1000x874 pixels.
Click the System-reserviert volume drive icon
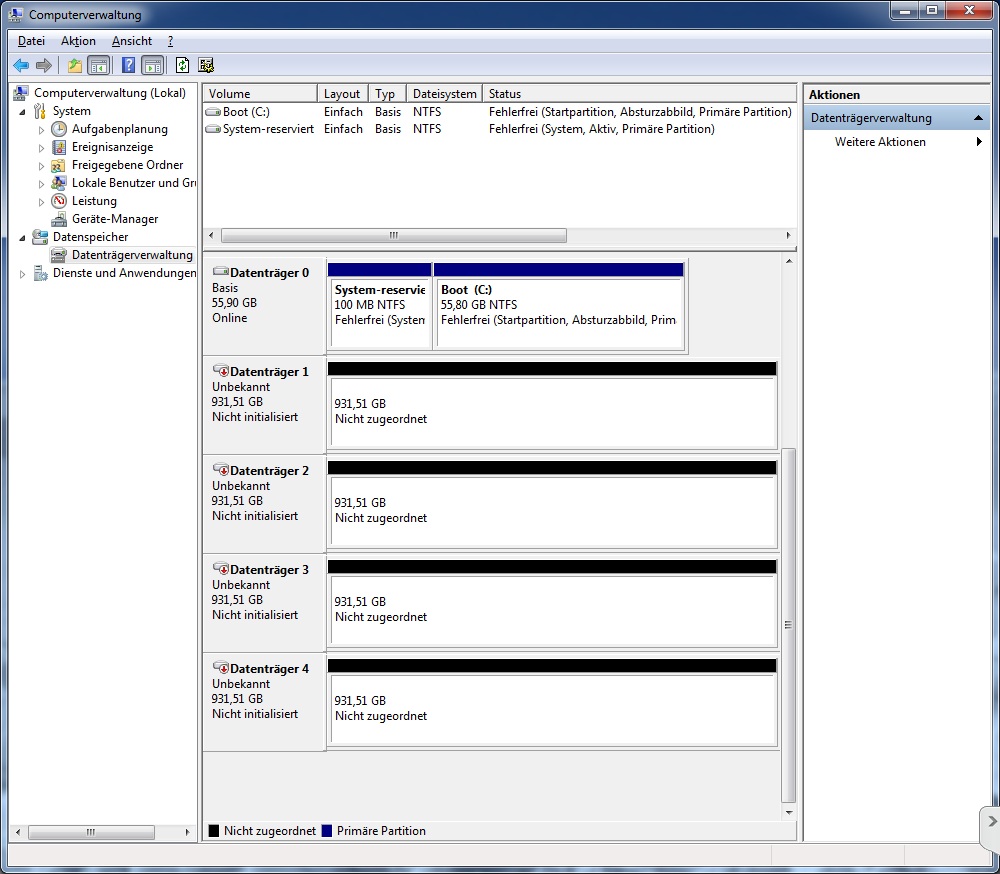tap(213, 129)
